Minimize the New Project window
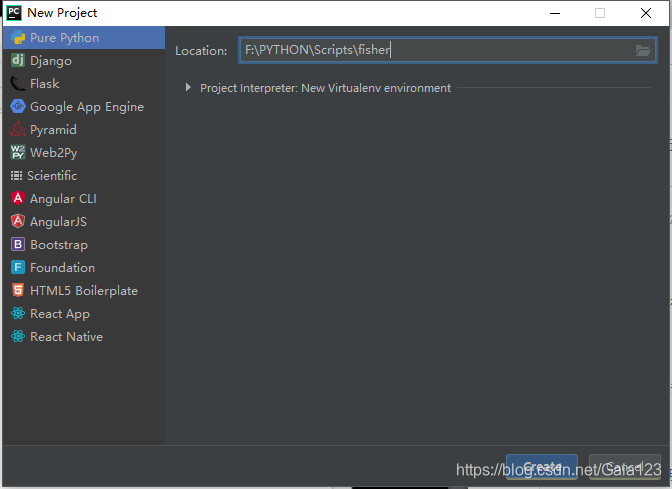This screenshot has height=489, width=672. pos(555,13)
